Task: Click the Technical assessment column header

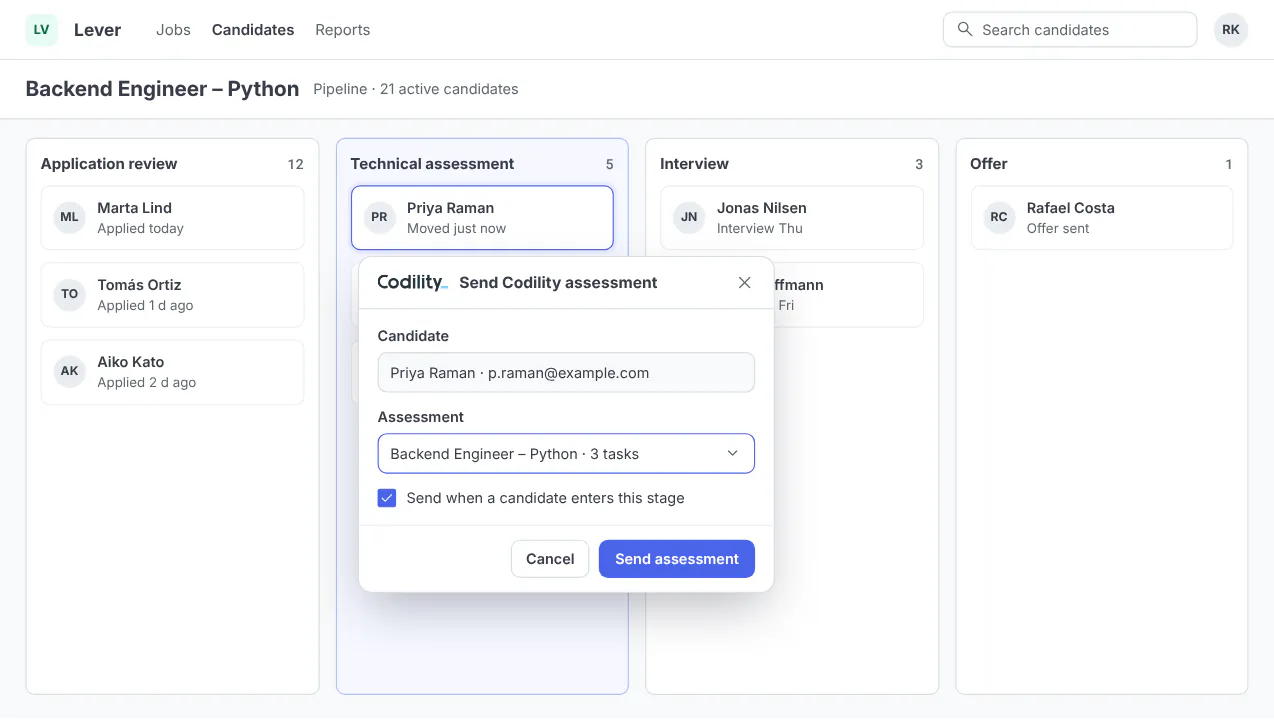Action: 432,164
